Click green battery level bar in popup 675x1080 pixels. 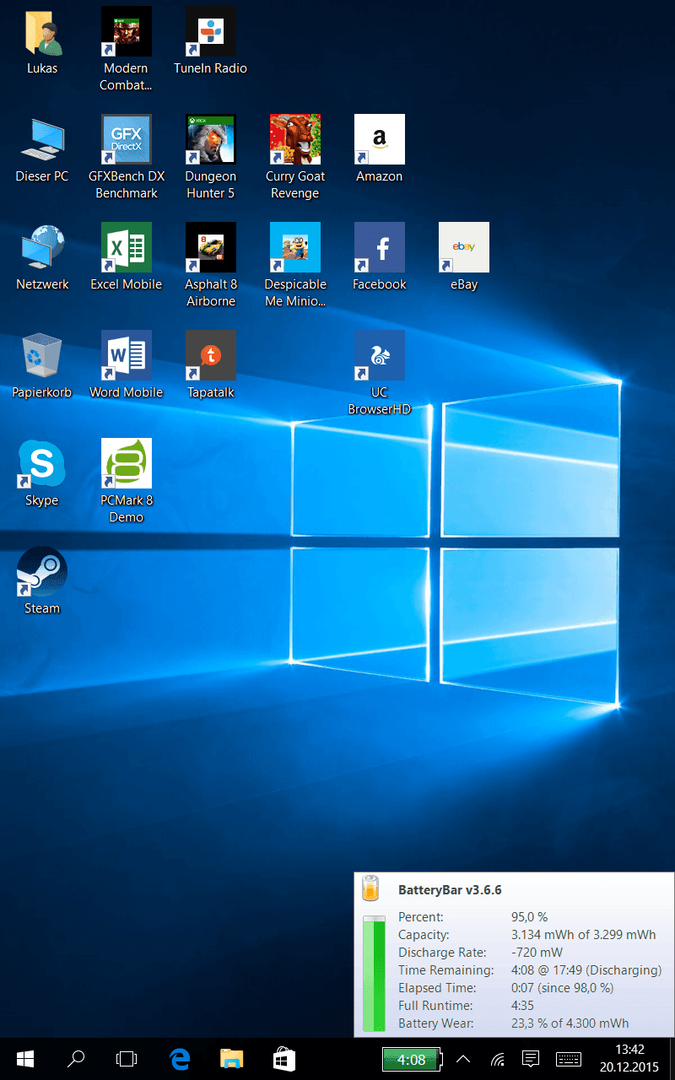coord(374,973)
